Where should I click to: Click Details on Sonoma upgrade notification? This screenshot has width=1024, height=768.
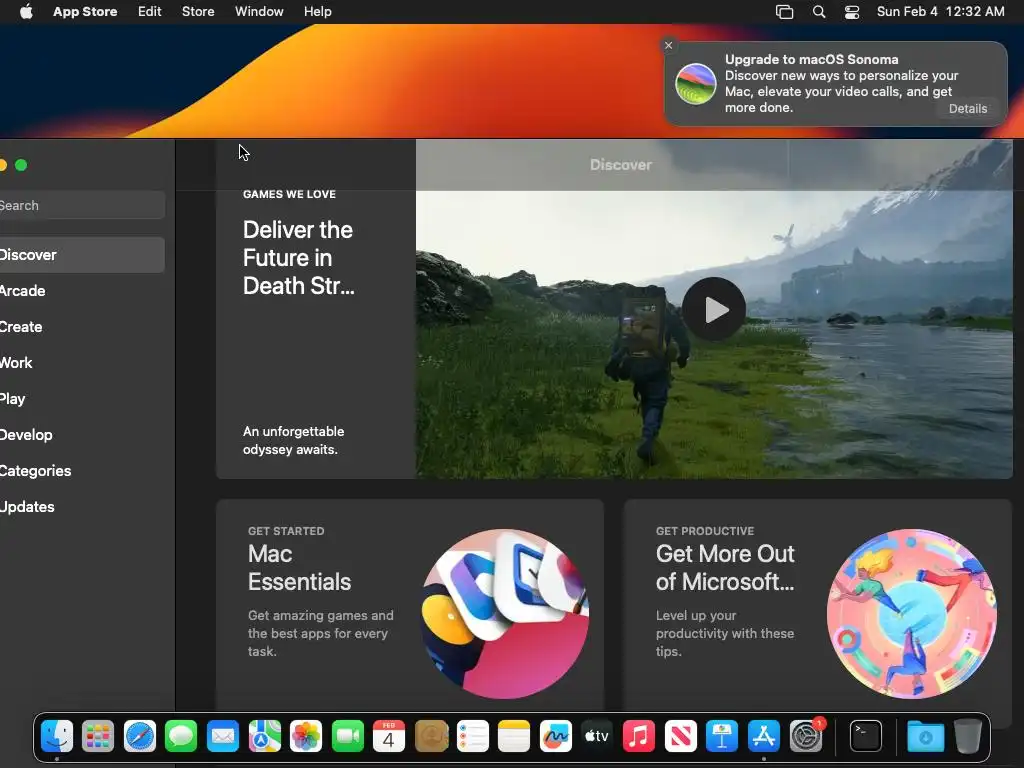pos(968,108)
